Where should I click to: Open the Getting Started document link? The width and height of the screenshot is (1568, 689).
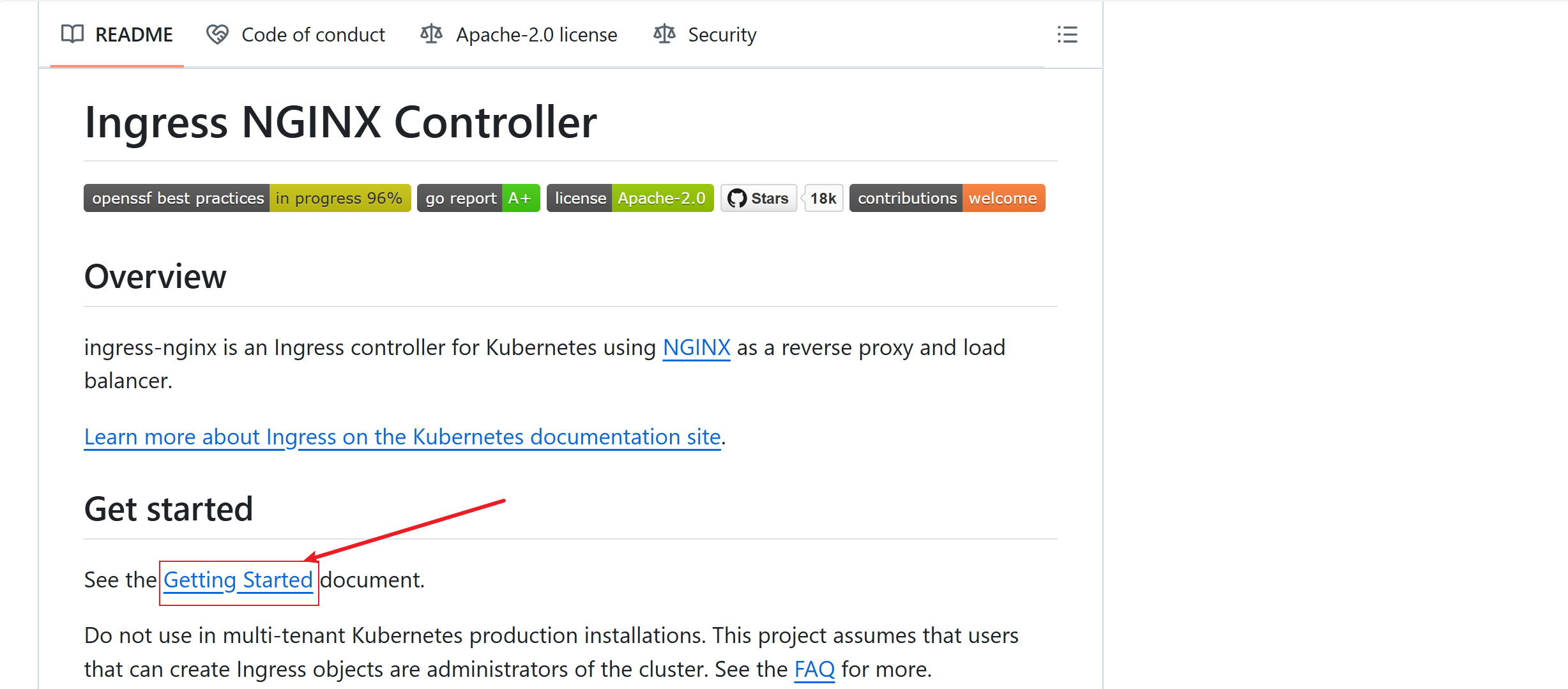point(238,580)
